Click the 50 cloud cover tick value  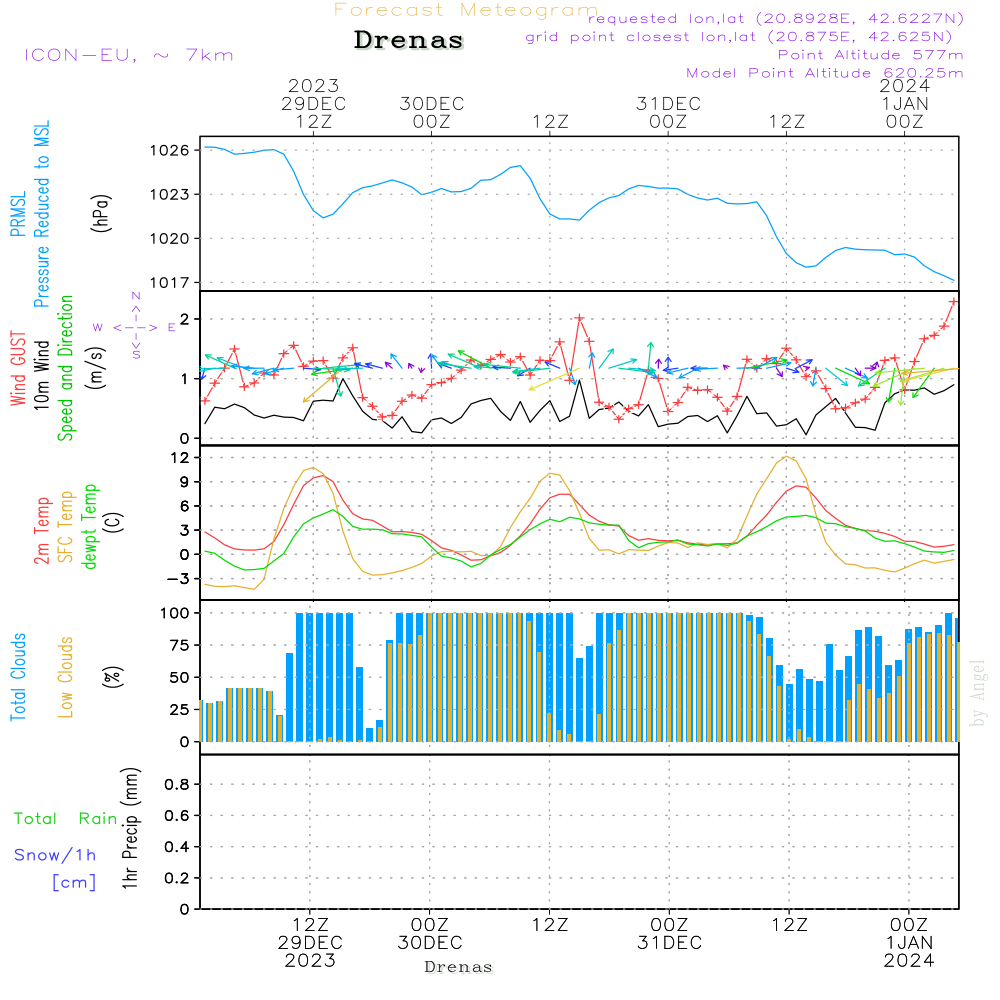[179, 678]
